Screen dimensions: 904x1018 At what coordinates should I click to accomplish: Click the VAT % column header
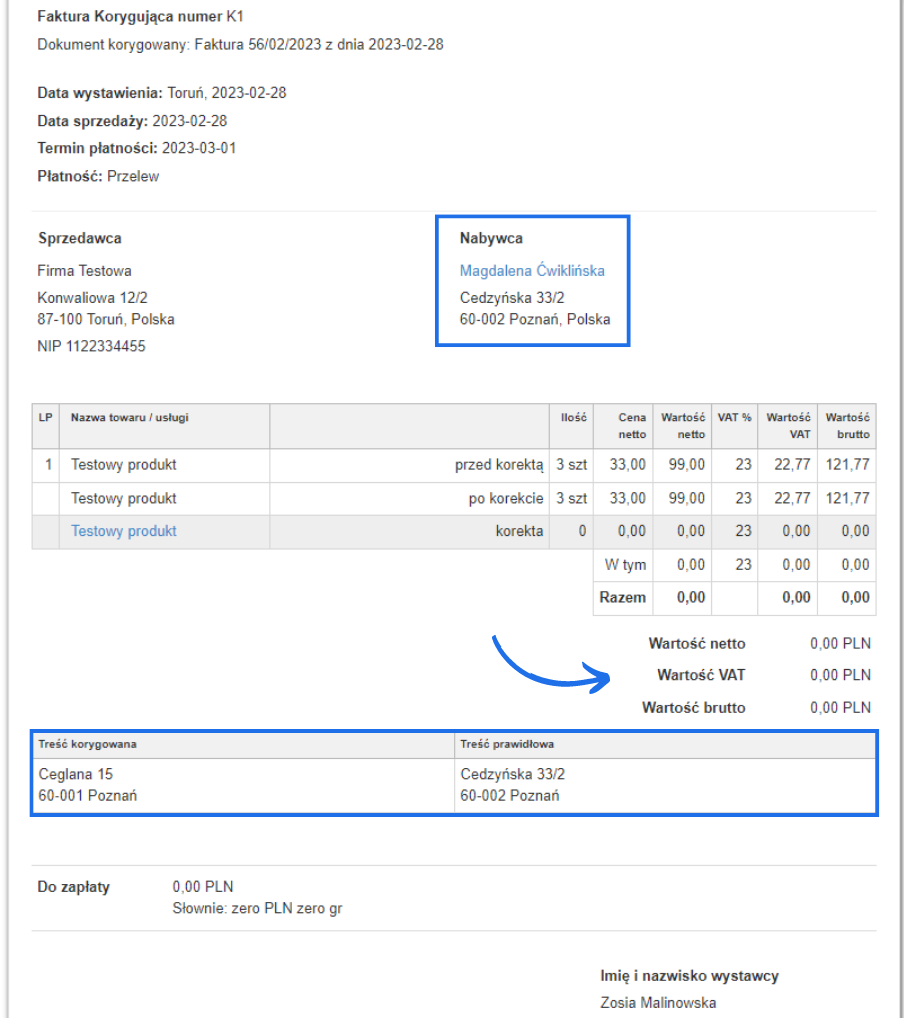coord(734,418)
